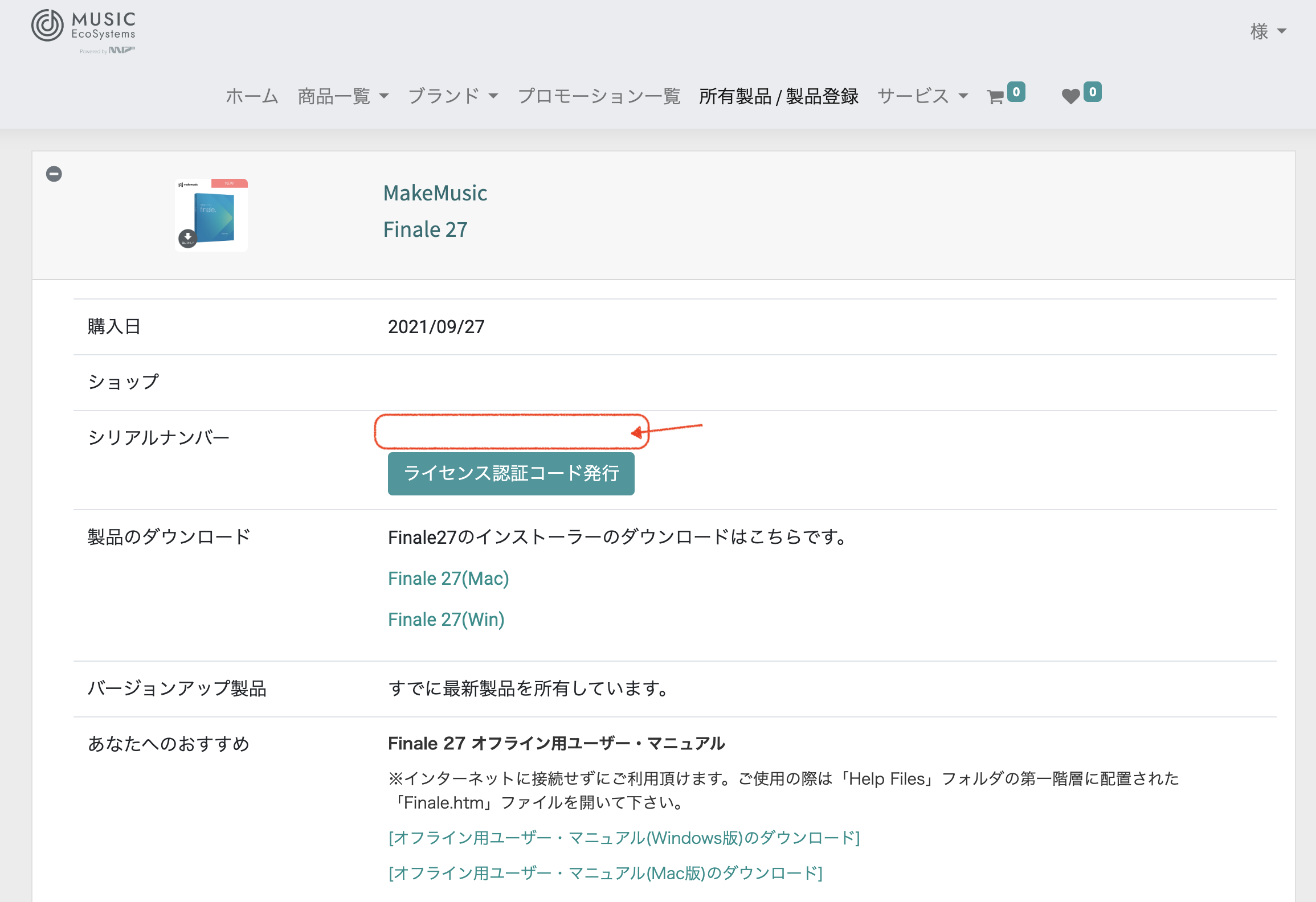Screen dimensions: 1316x902
Task: Open the shopping cart icon
Action: coord(995,97)
